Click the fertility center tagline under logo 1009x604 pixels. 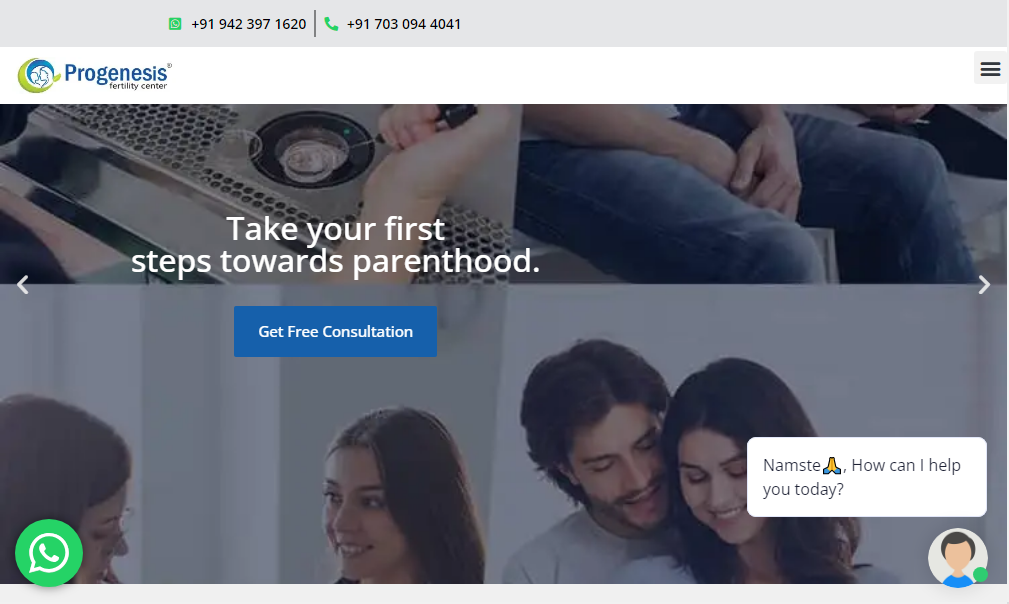click(138, 86)
